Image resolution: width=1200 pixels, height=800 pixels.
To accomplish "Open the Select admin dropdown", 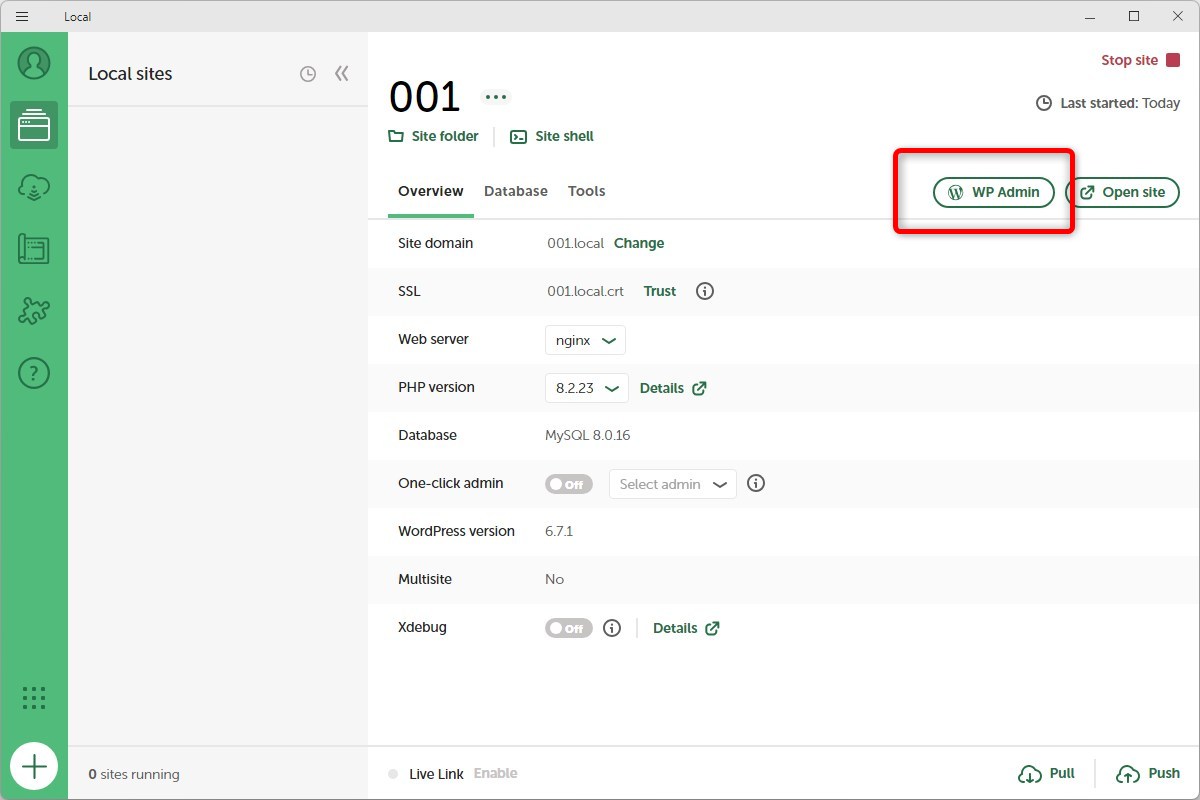I will (x=673, y=484).
